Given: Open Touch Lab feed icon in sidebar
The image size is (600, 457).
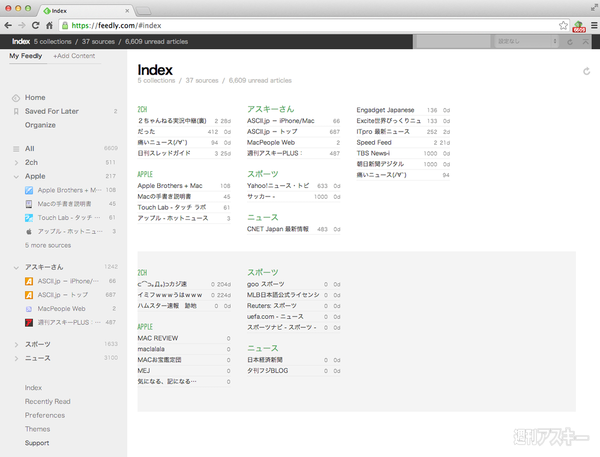Looking at the screenshot, I should [29, 218].
